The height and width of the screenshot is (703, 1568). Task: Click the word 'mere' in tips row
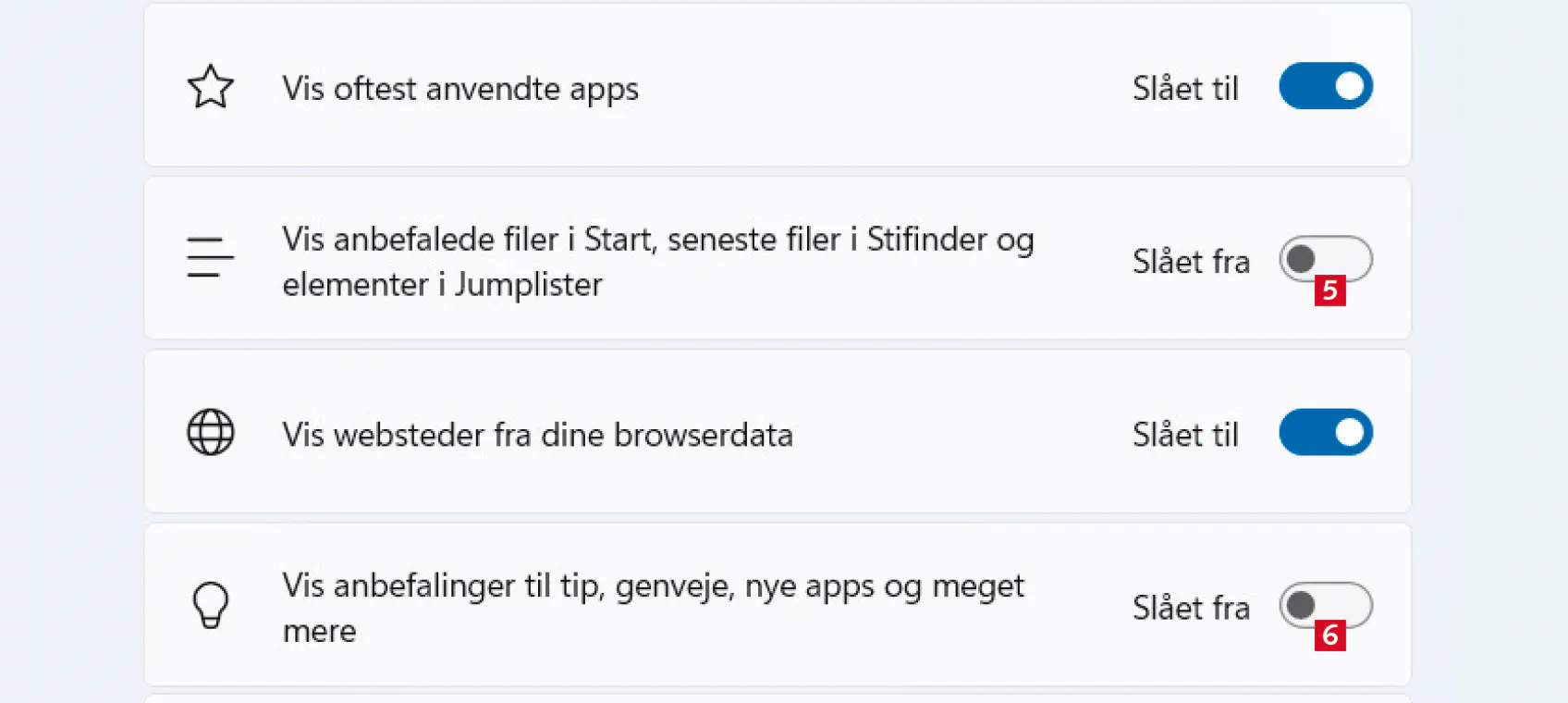click(319, 631)
